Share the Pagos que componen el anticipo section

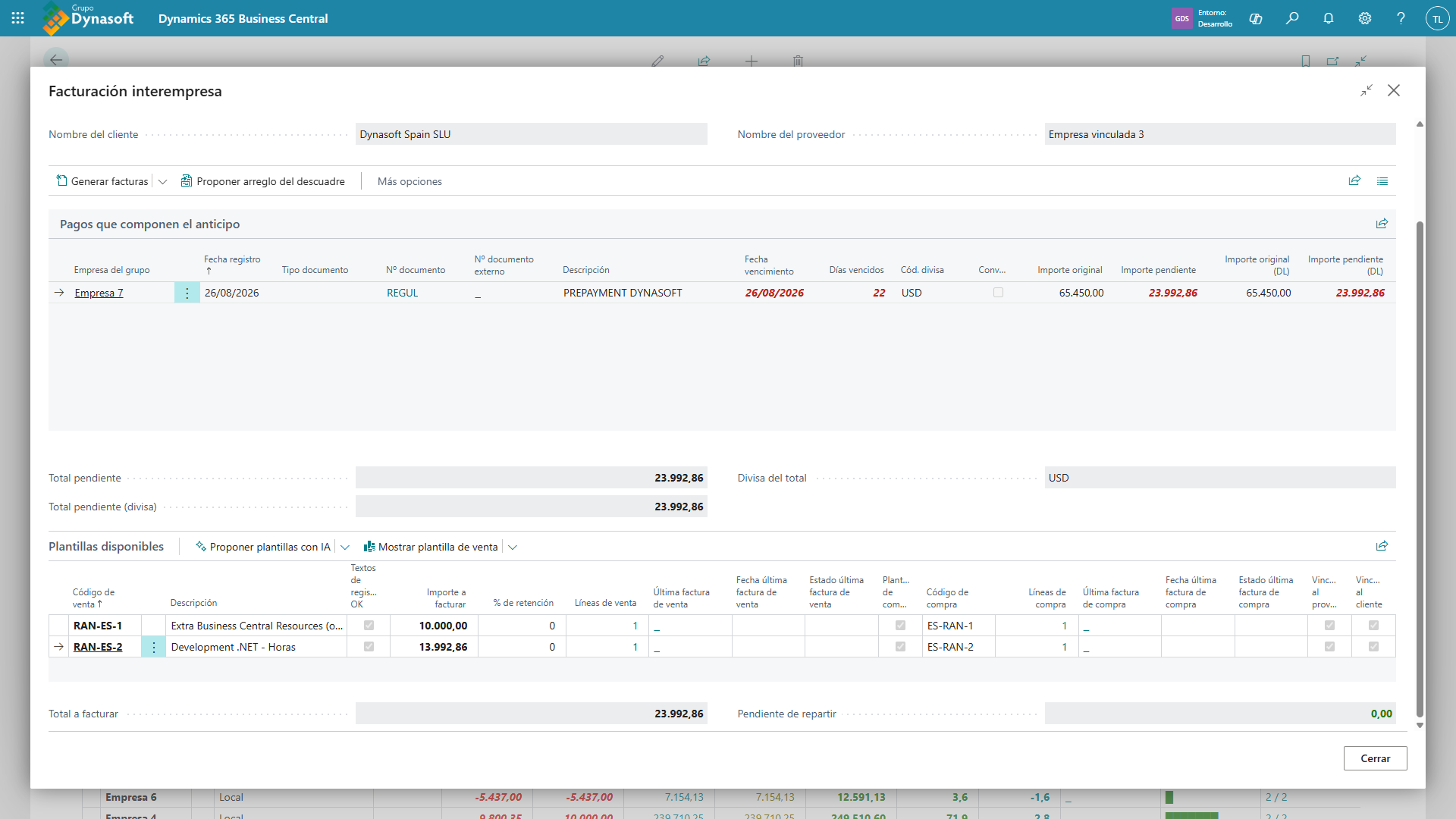[1382, 224]
